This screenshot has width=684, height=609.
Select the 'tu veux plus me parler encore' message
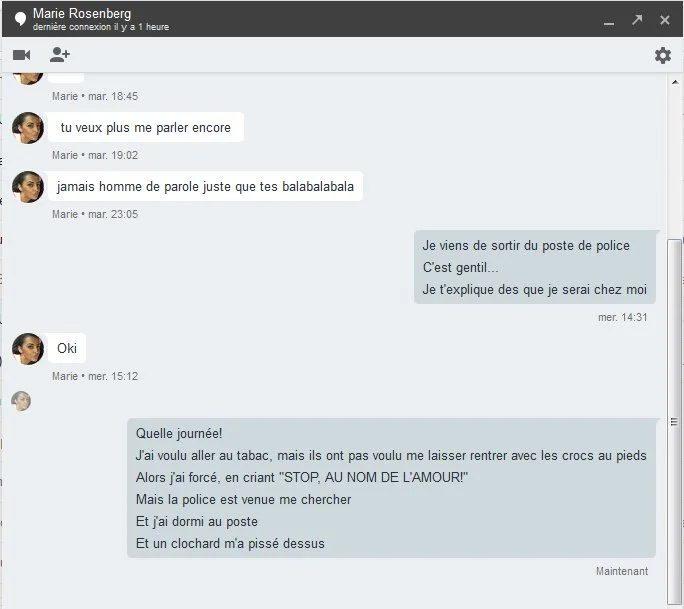[x=146, y=128]
